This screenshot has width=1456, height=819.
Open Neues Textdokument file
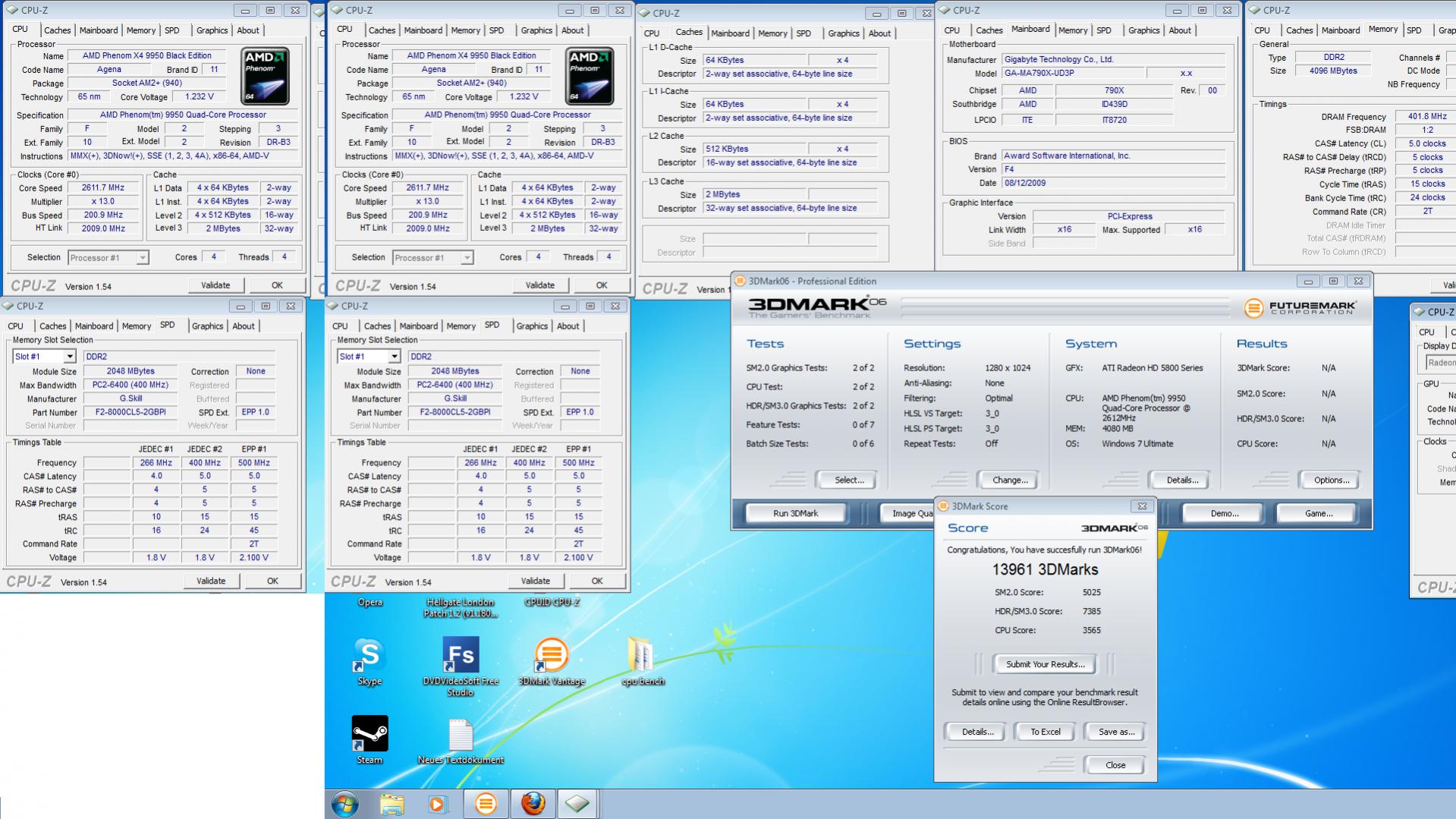click(461, 734)
